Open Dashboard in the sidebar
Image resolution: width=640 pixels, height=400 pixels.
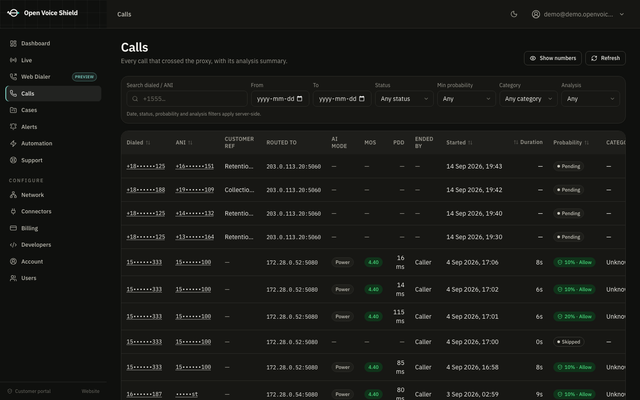pyautogui.click(x=53, y=43)
